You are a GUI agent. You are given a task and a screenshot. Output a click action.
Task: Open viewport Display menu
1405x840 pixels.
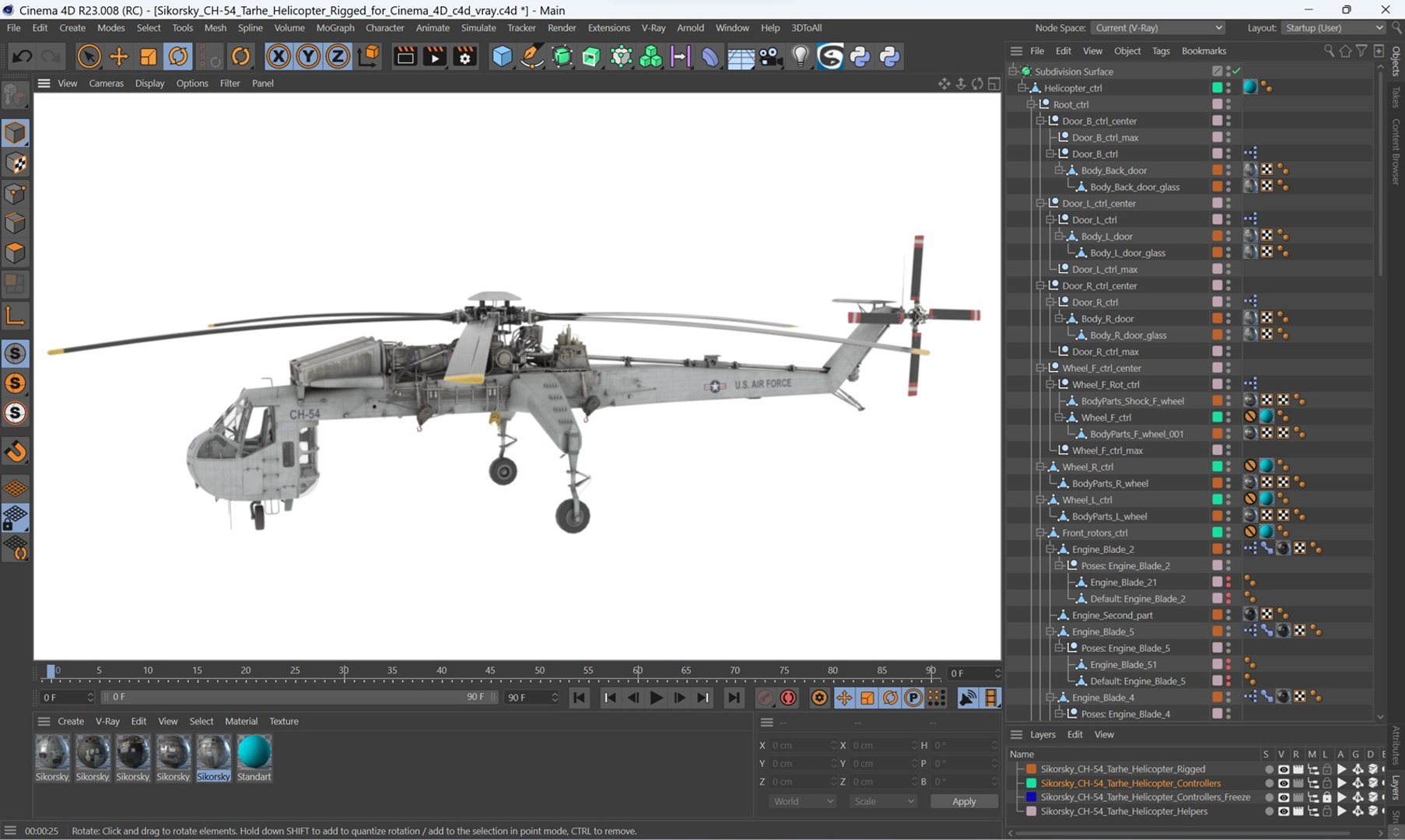click(x=149, y=83)
